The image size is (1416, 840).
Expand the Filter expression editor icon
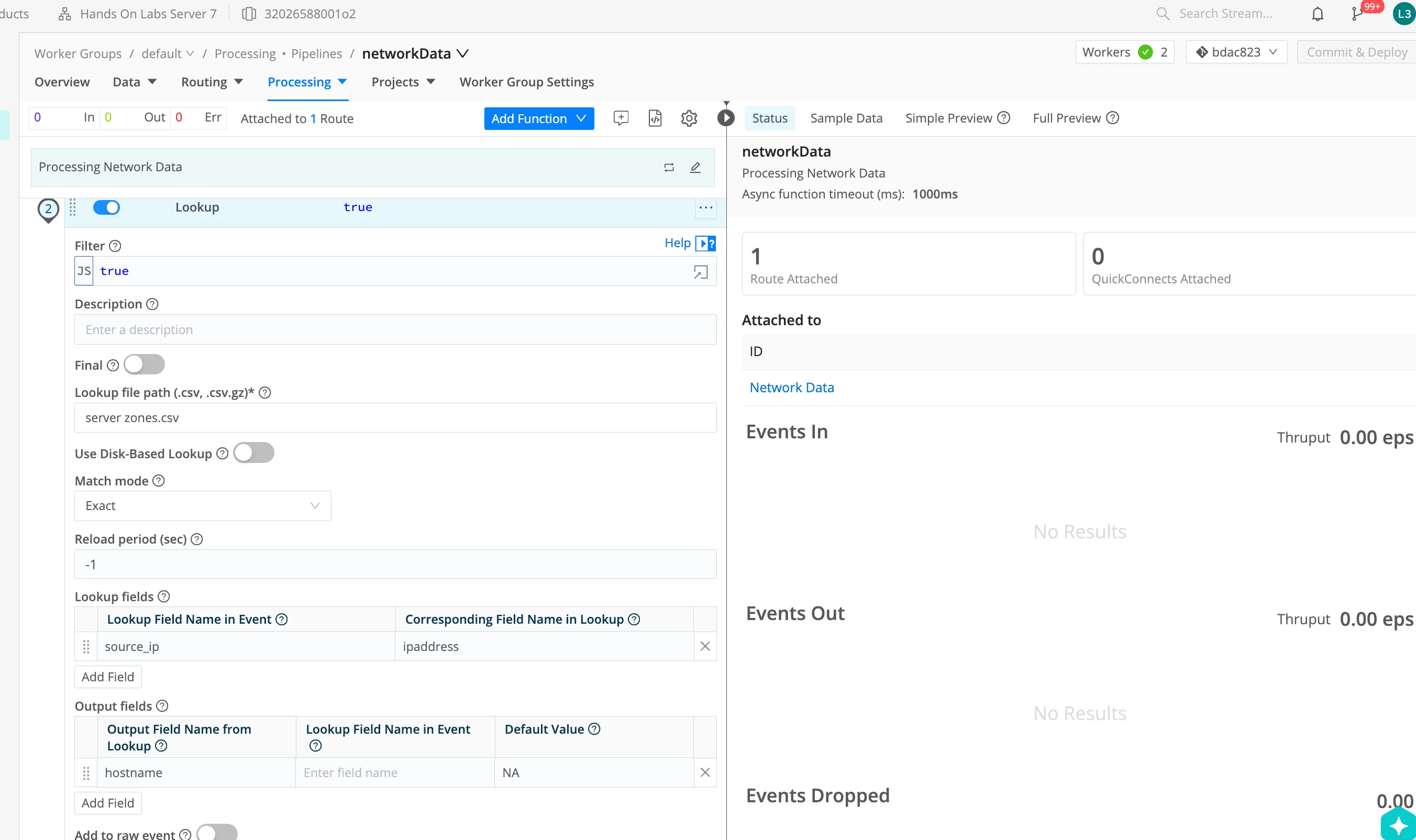[701, 272]
